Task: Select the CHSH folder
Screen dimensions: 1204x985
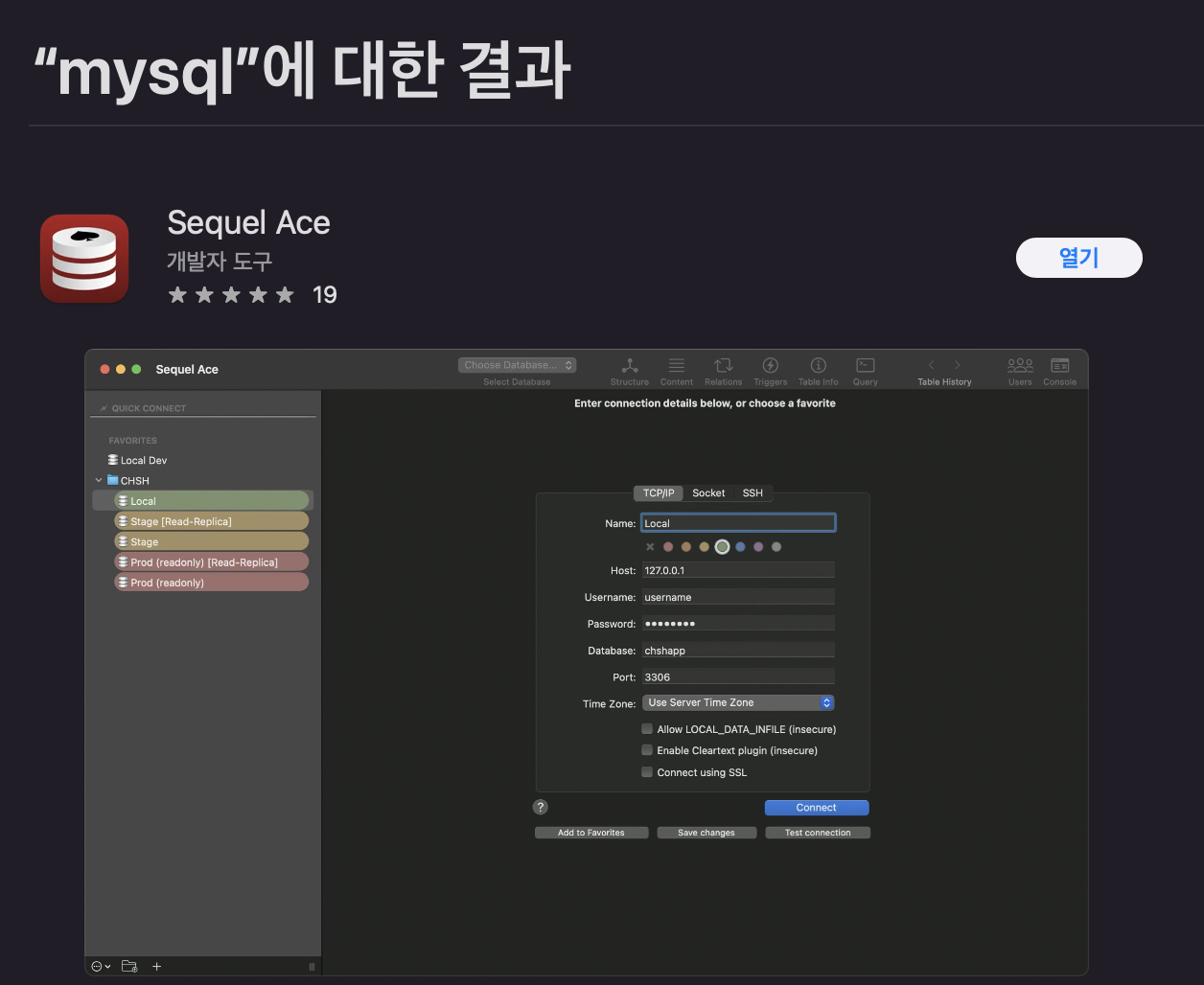Action: tap(128, 480)
